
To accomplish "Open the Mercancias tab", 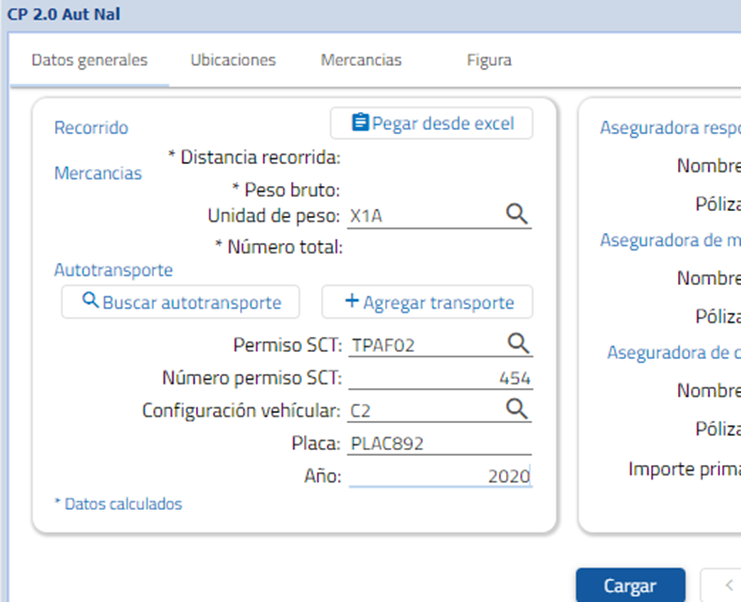I will pyautogui.click(x=361, y=60).
